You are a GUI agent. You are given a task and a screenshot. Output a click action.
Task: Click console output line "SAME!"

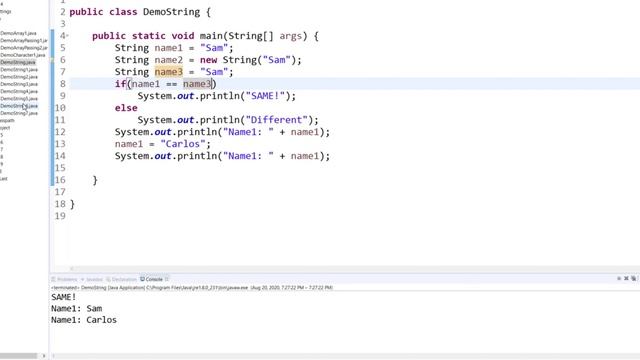63,297
